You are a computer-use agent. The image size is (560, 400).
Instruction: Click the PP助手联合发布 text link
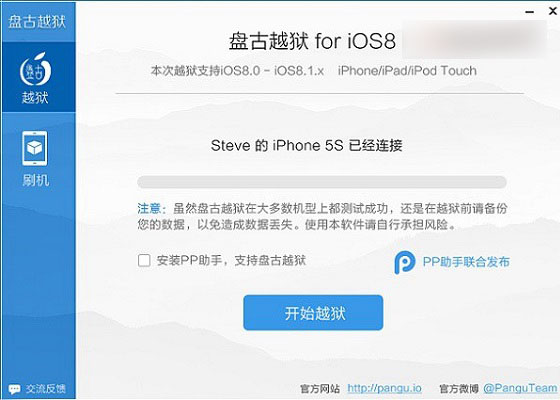[x=466, y=262]
